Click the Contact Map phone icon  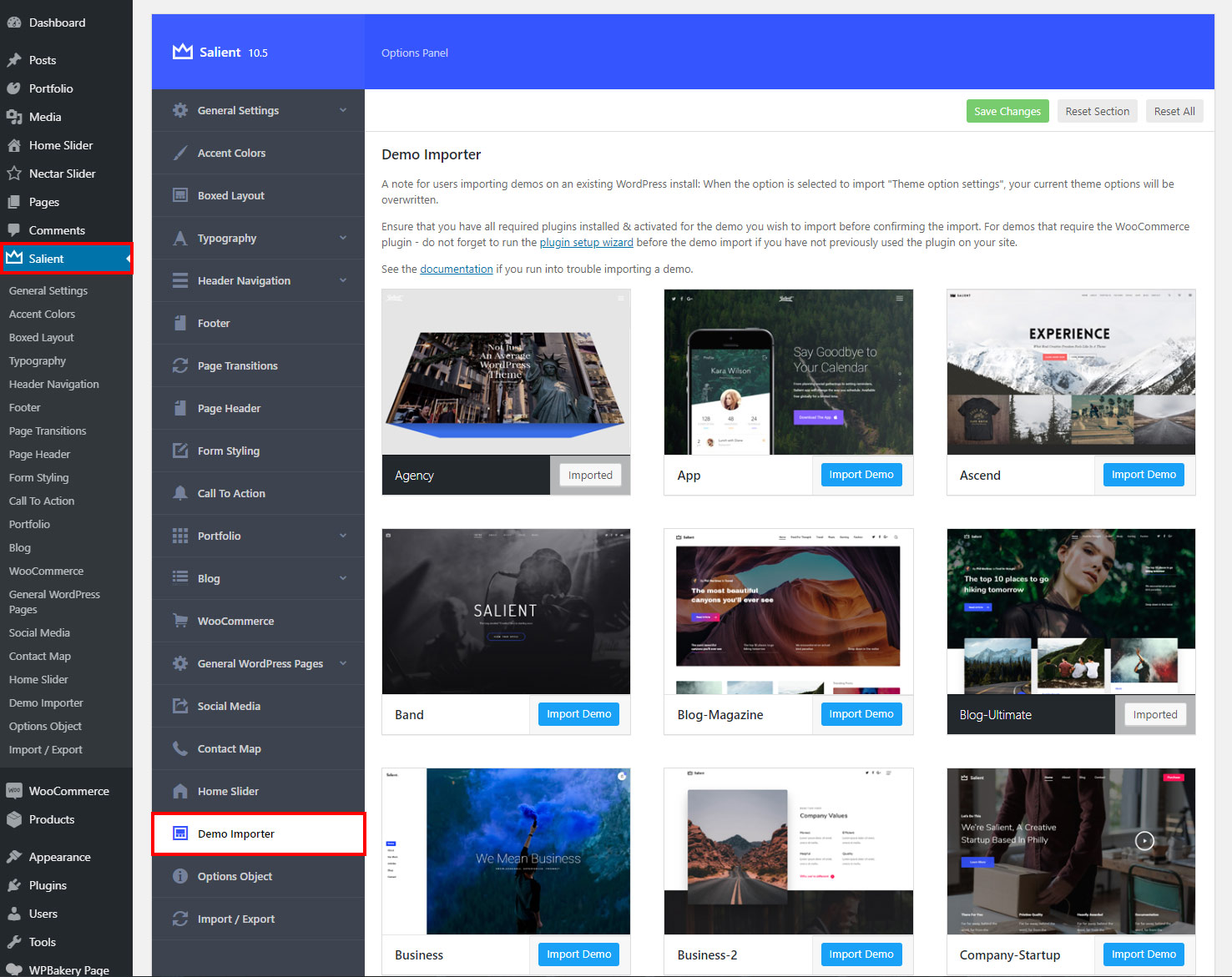[x=180, y=748]
